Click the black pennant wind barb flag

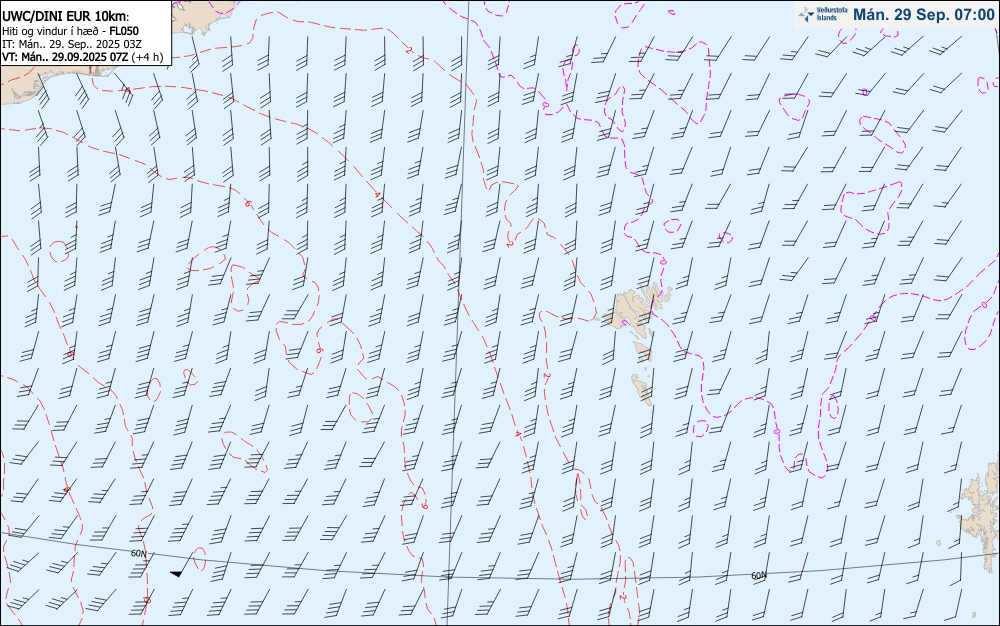click(177, 574)
